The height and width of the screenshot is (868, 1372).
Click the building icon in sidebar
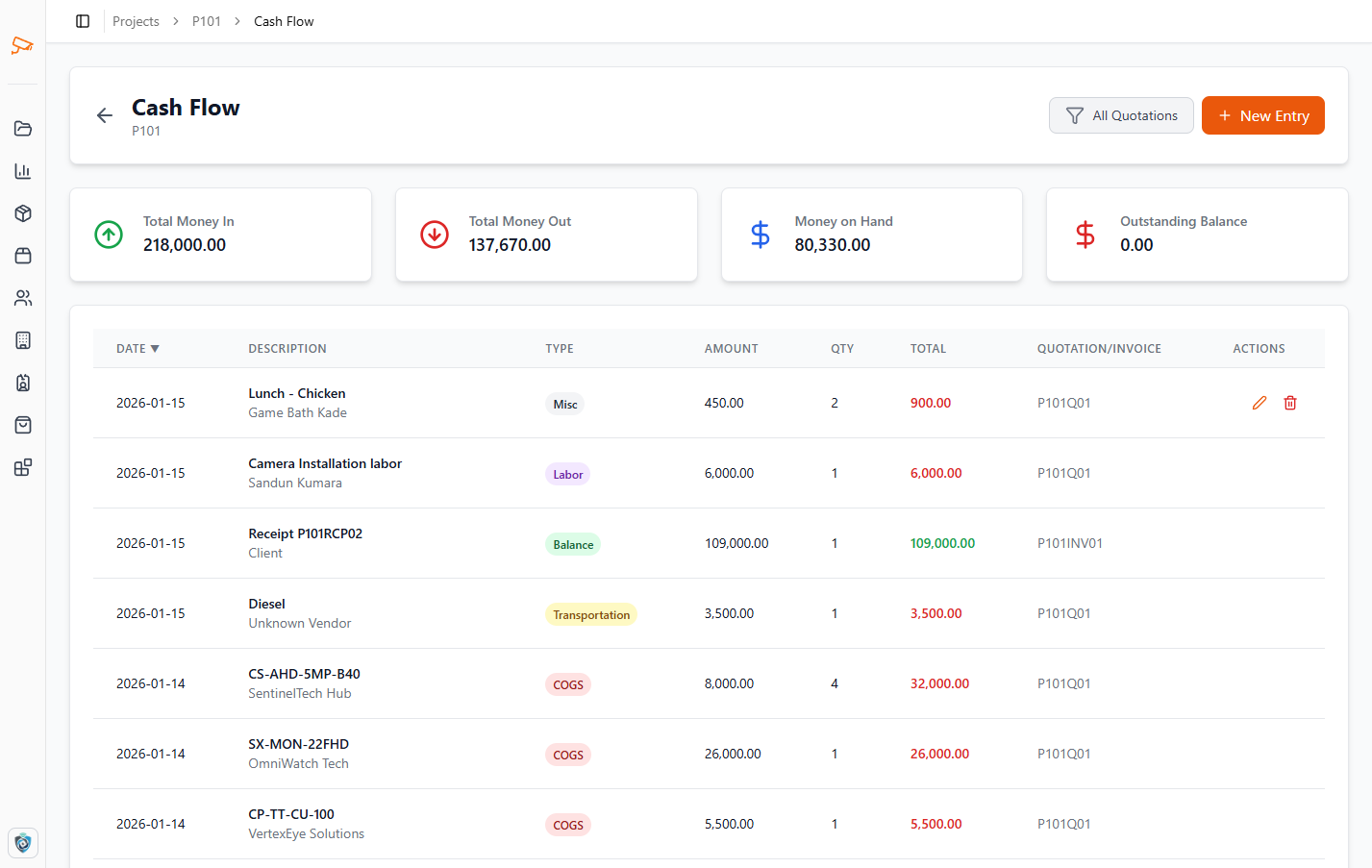[23, 340]
